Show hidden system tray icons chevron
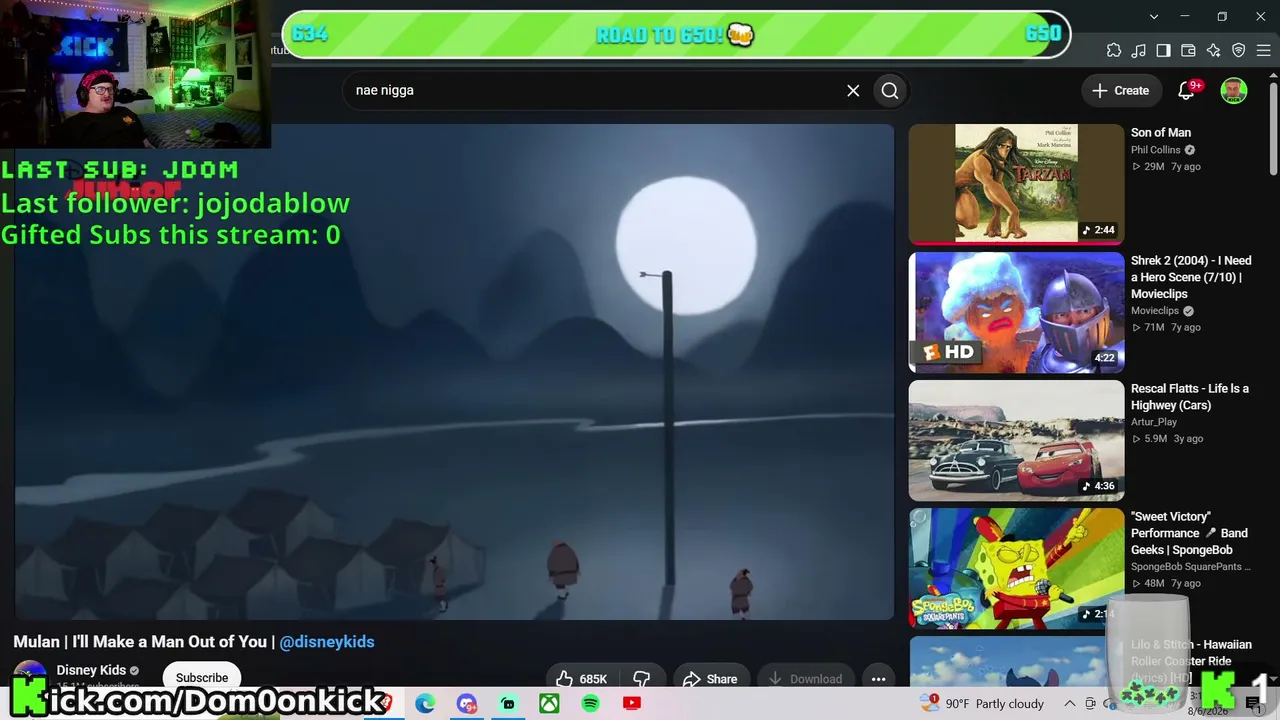Image resolution: width=1280 pixels, height=720 pixels. click(x=1069, y=704)
